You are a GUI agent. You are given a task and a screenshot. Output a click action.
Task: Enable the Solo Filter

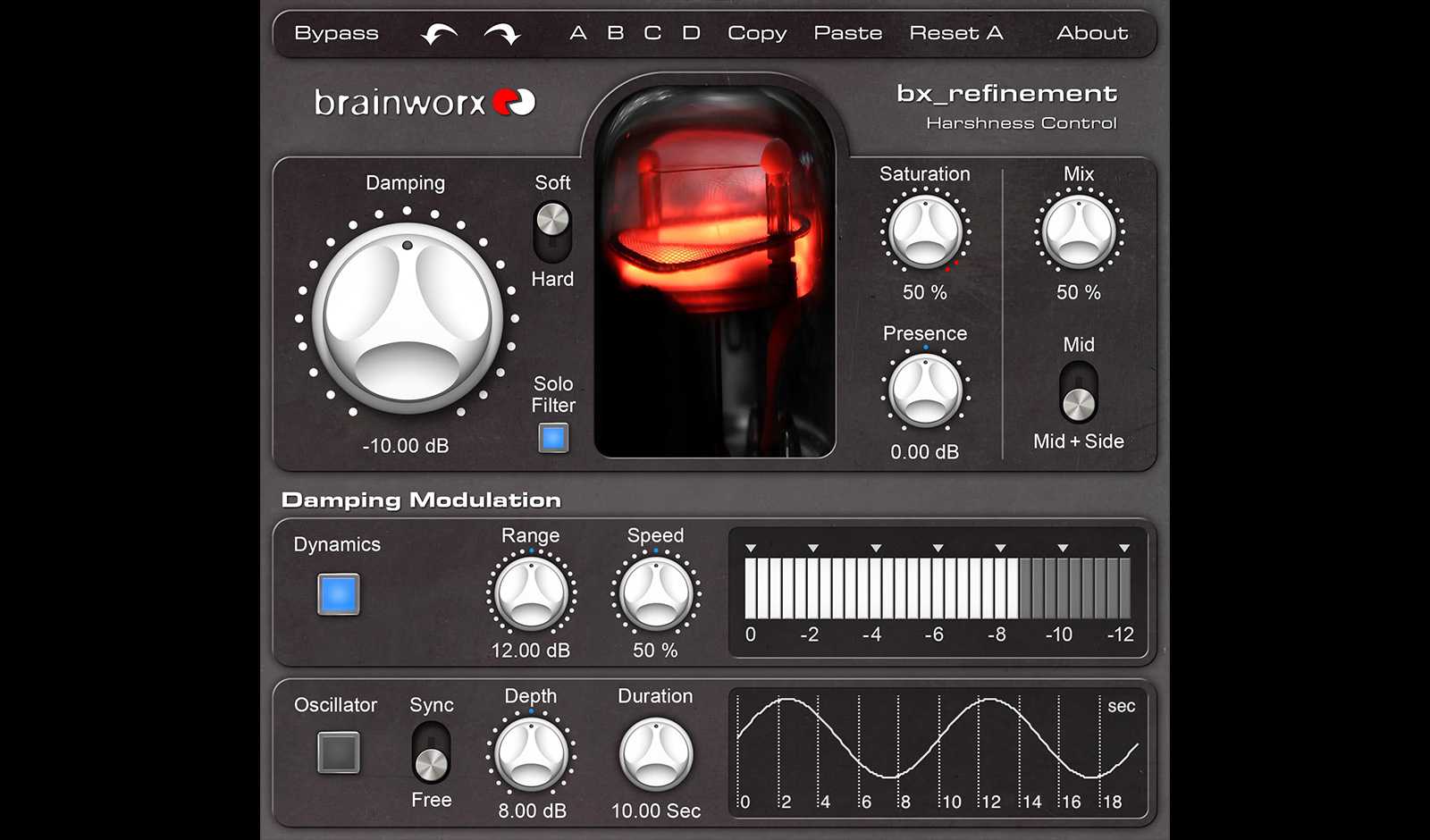tap(551, 438)
